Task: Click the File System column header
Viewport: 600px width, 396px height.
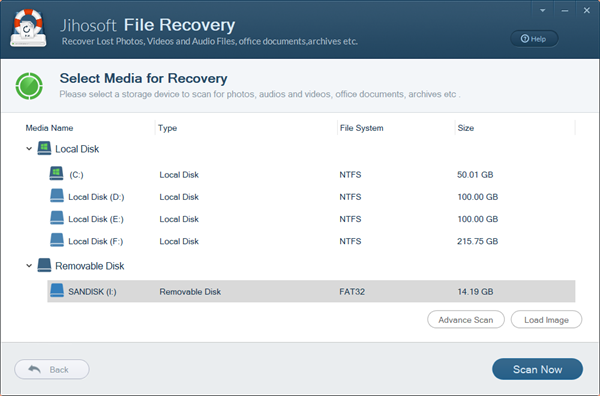Action: [362, 128]
